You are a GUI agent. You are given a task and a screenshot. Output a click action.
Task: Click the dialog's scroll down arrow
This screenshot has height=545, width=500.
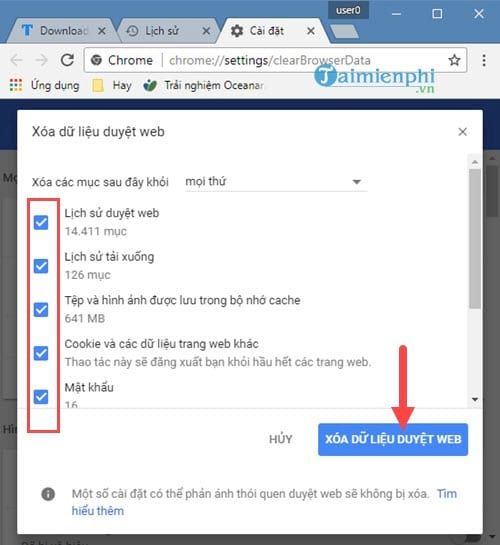(x=475, y=399)
